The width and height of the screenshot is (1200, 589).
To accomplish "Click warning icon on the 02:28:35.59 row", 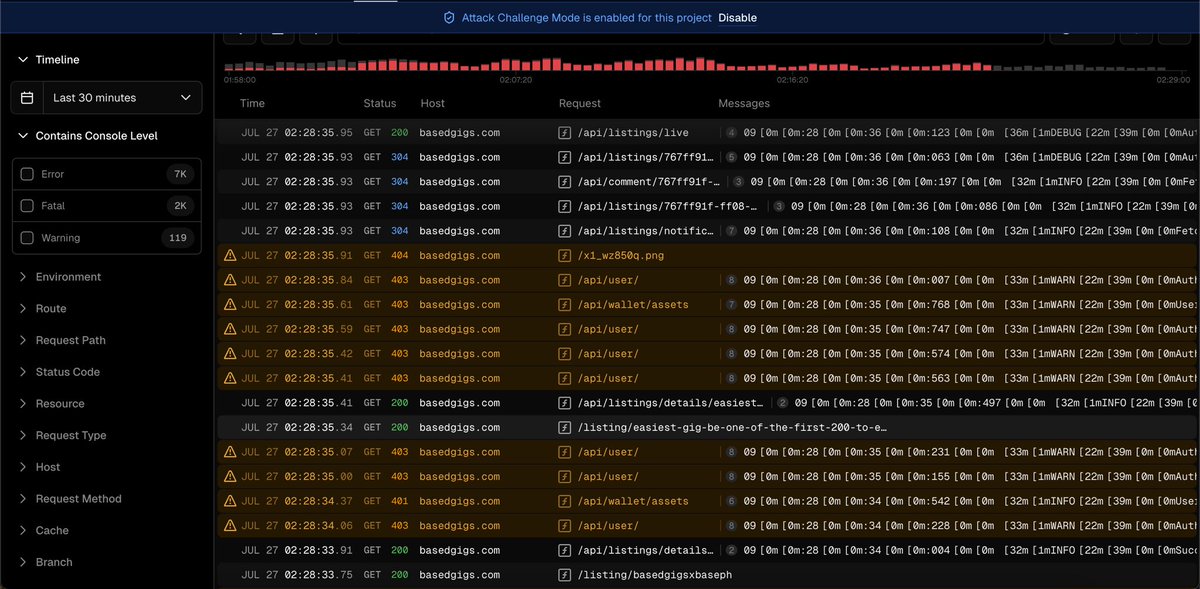I will coord(230,329).
